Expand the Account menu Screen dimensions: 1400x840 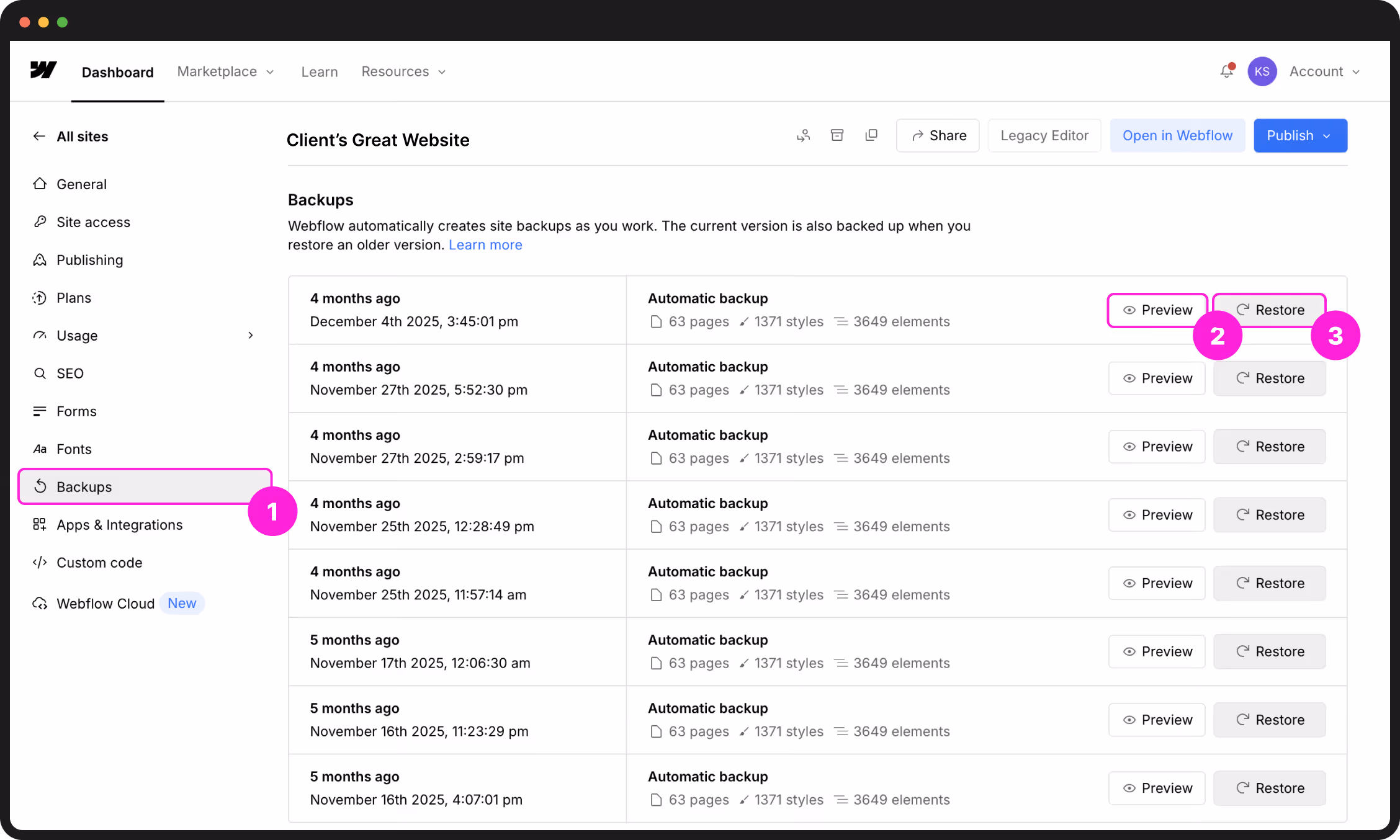click(1324, 71)
